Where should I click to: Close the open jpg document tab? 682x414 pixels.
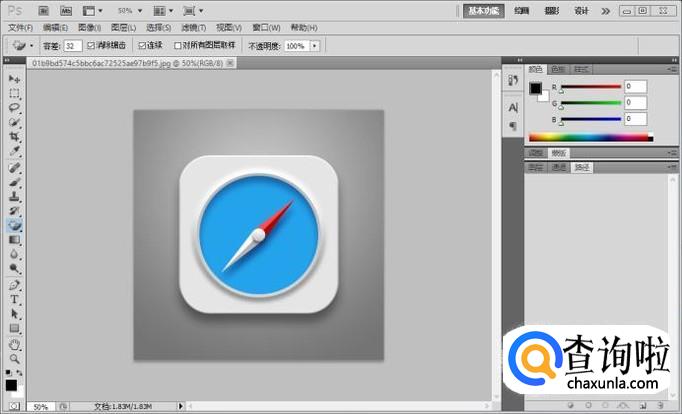tap(230, 63)
